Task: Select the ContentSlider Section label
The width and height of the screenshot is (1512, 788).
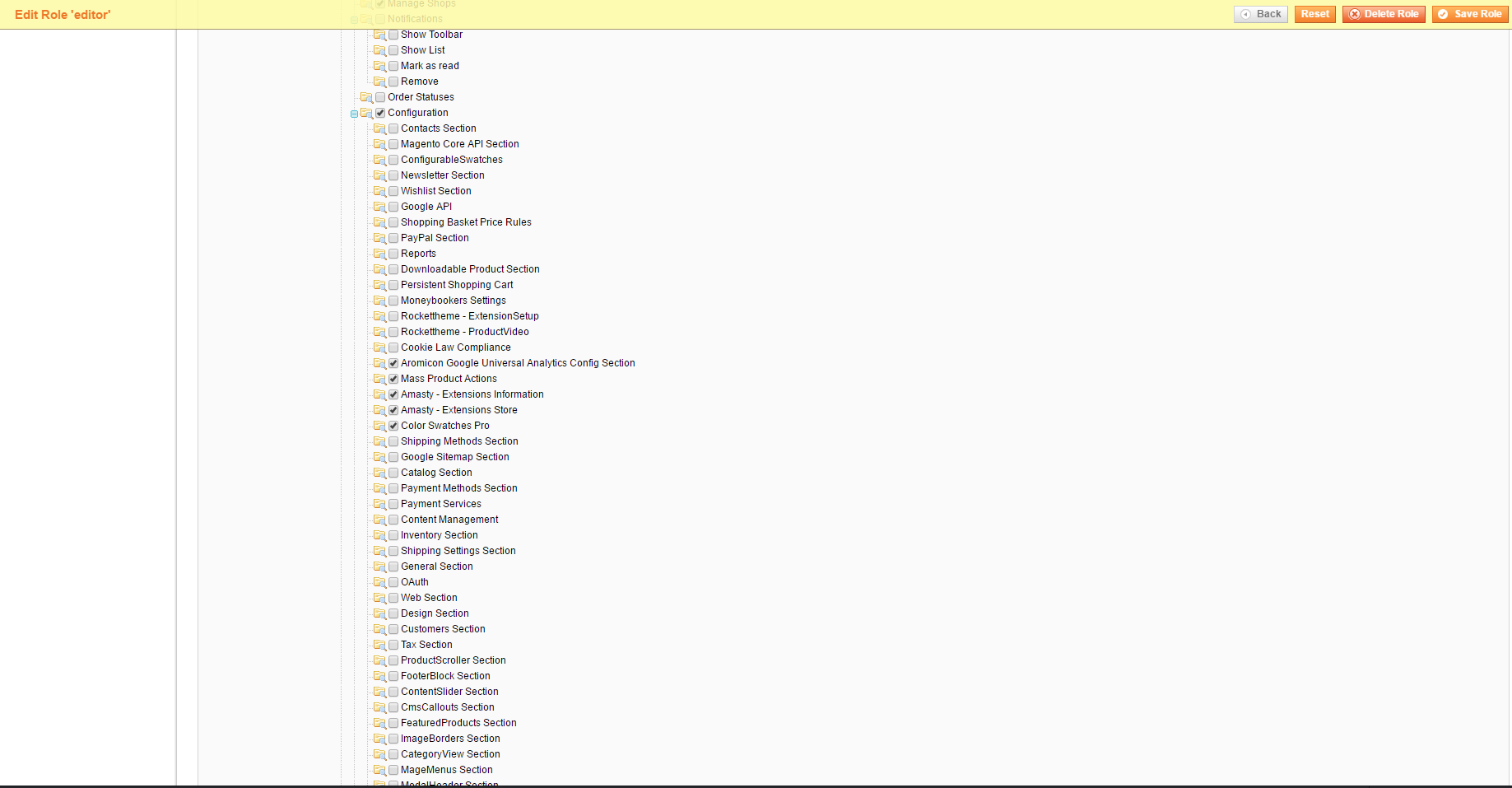Action: 449,692
